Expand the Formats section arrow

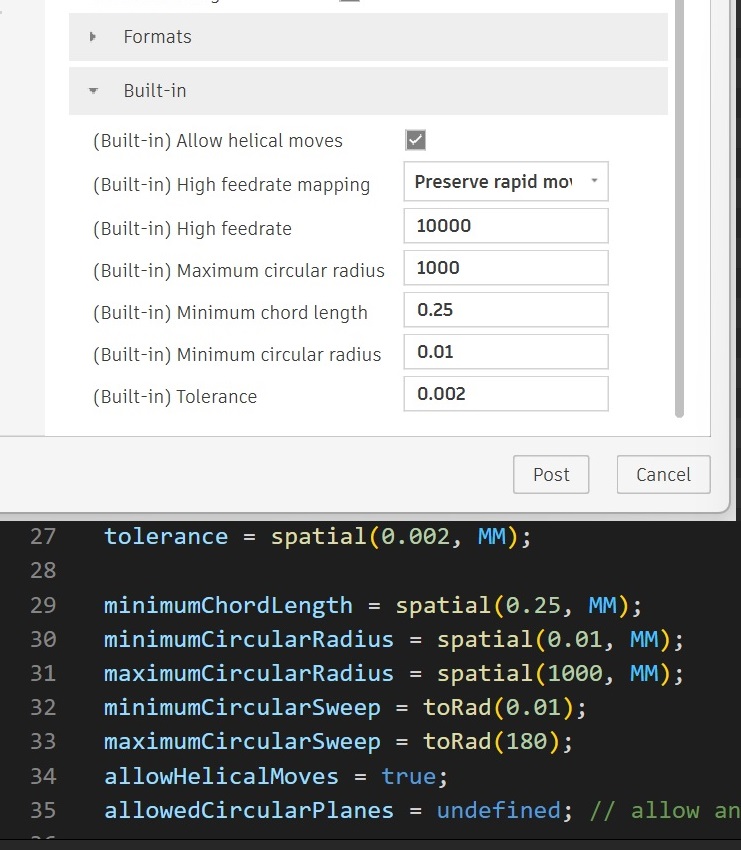click(x=93, y=37)
